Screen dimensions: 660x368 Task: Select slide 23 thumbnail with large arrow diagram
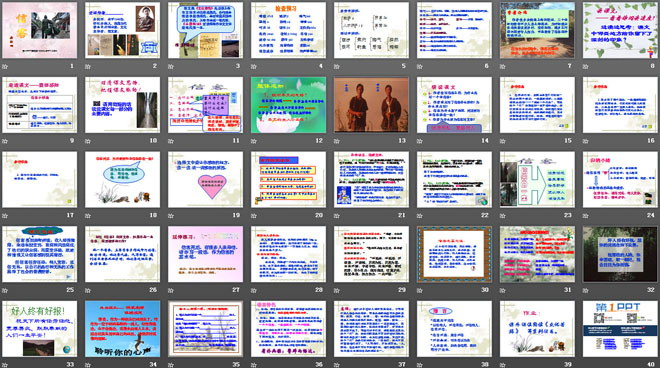[538, 179]
